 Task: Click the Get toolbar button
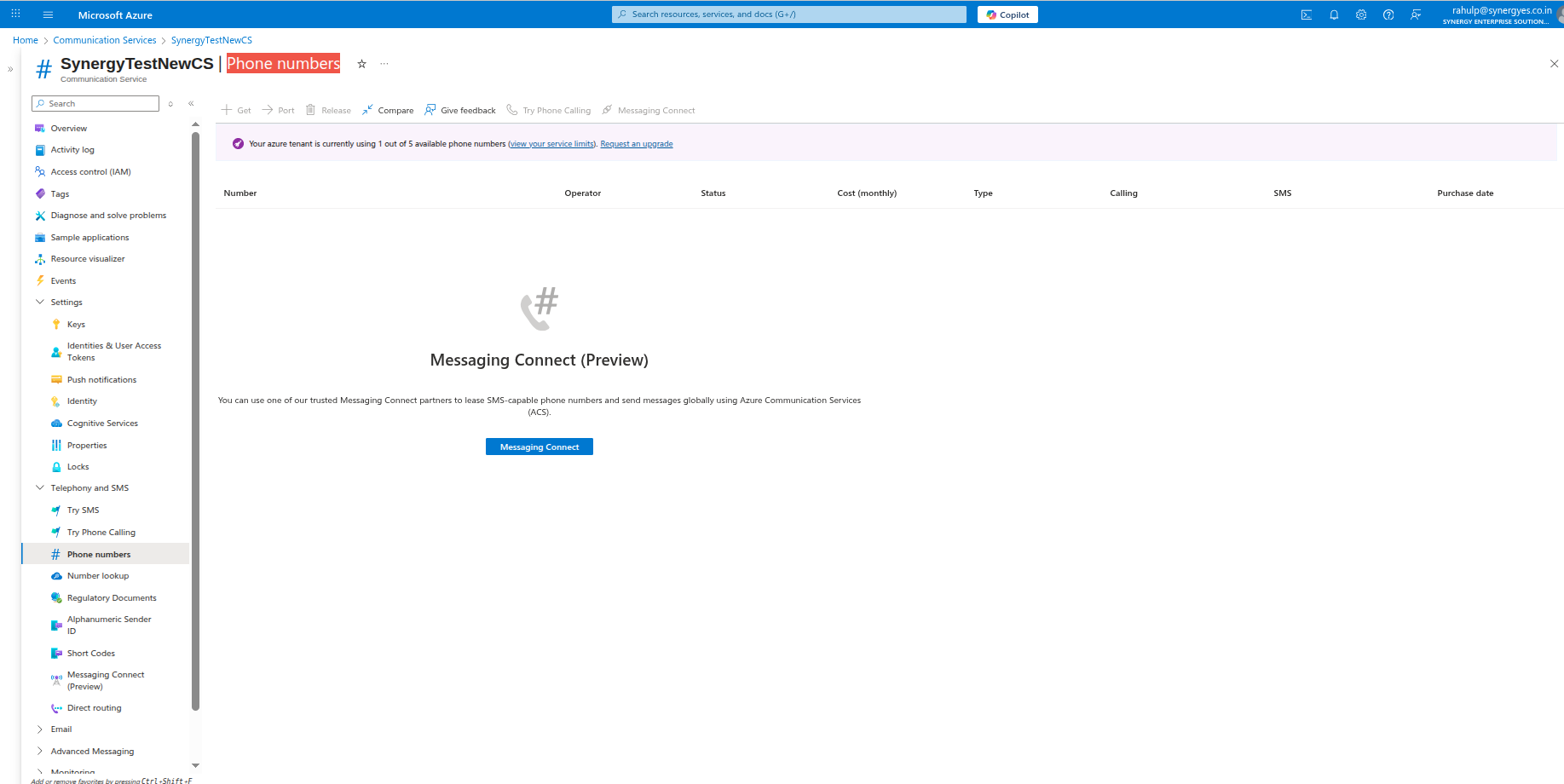pos(236,110)
